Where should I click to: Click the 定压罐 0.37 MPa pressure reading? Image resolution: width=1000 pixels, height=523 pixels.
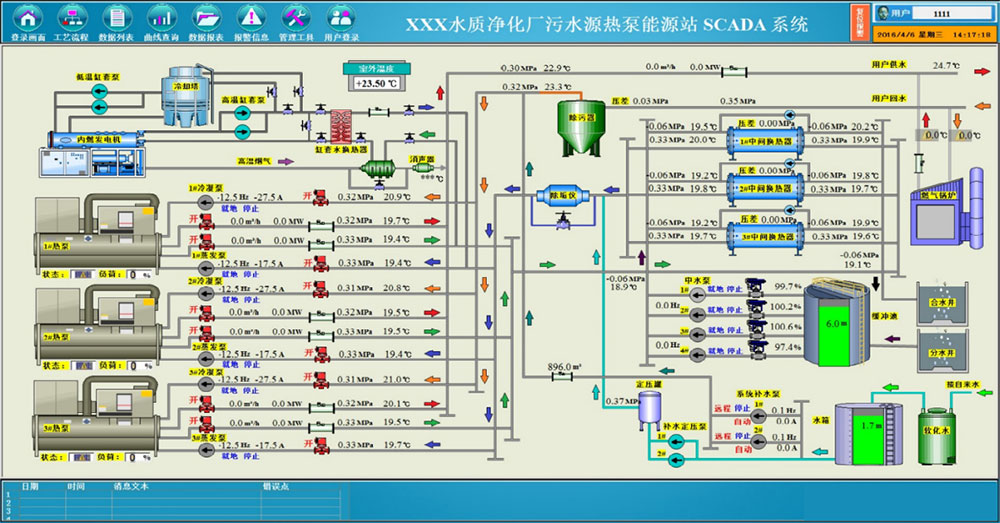tap(622, 401)
